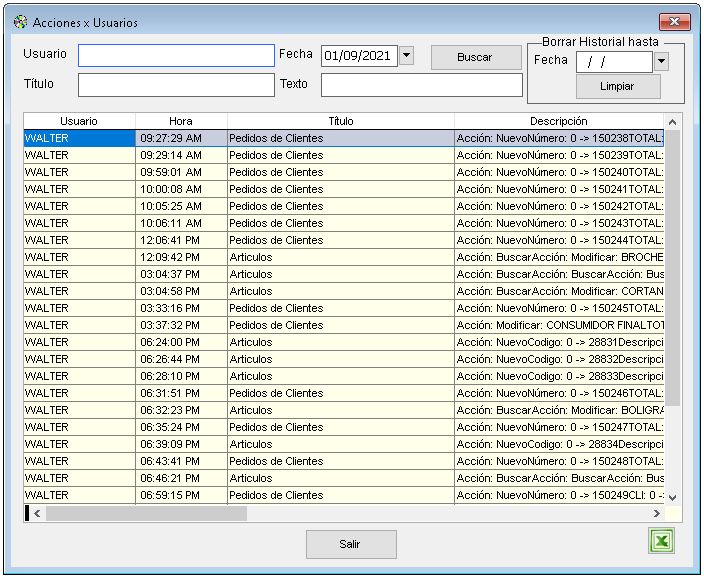704x578 pixels.
Task: Click the Salir button
Action: 350,544
